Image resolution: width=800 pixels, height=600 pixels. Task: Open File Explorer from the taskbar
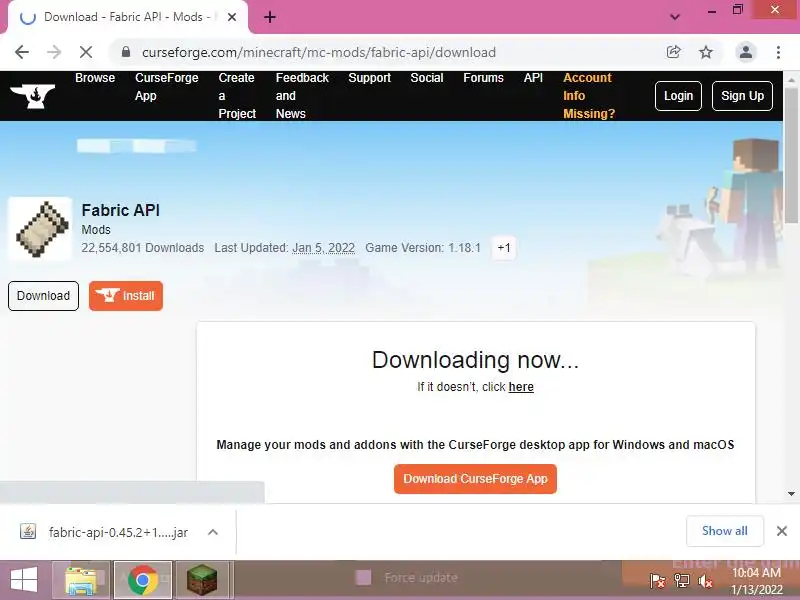point(81,580)
